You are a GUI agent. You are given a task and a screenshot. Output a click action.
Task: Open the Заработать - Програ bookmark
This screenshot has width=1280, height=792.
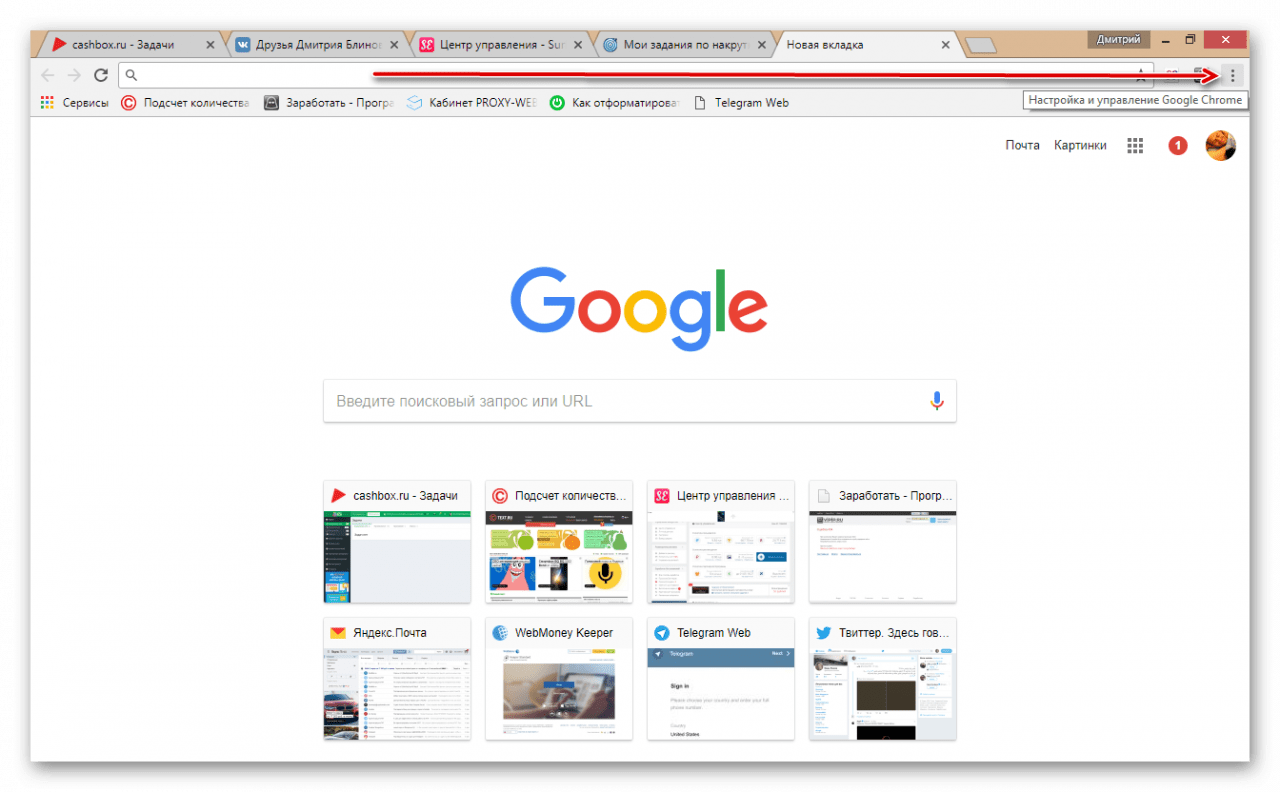pyautogui.click(x=329, y=102)
